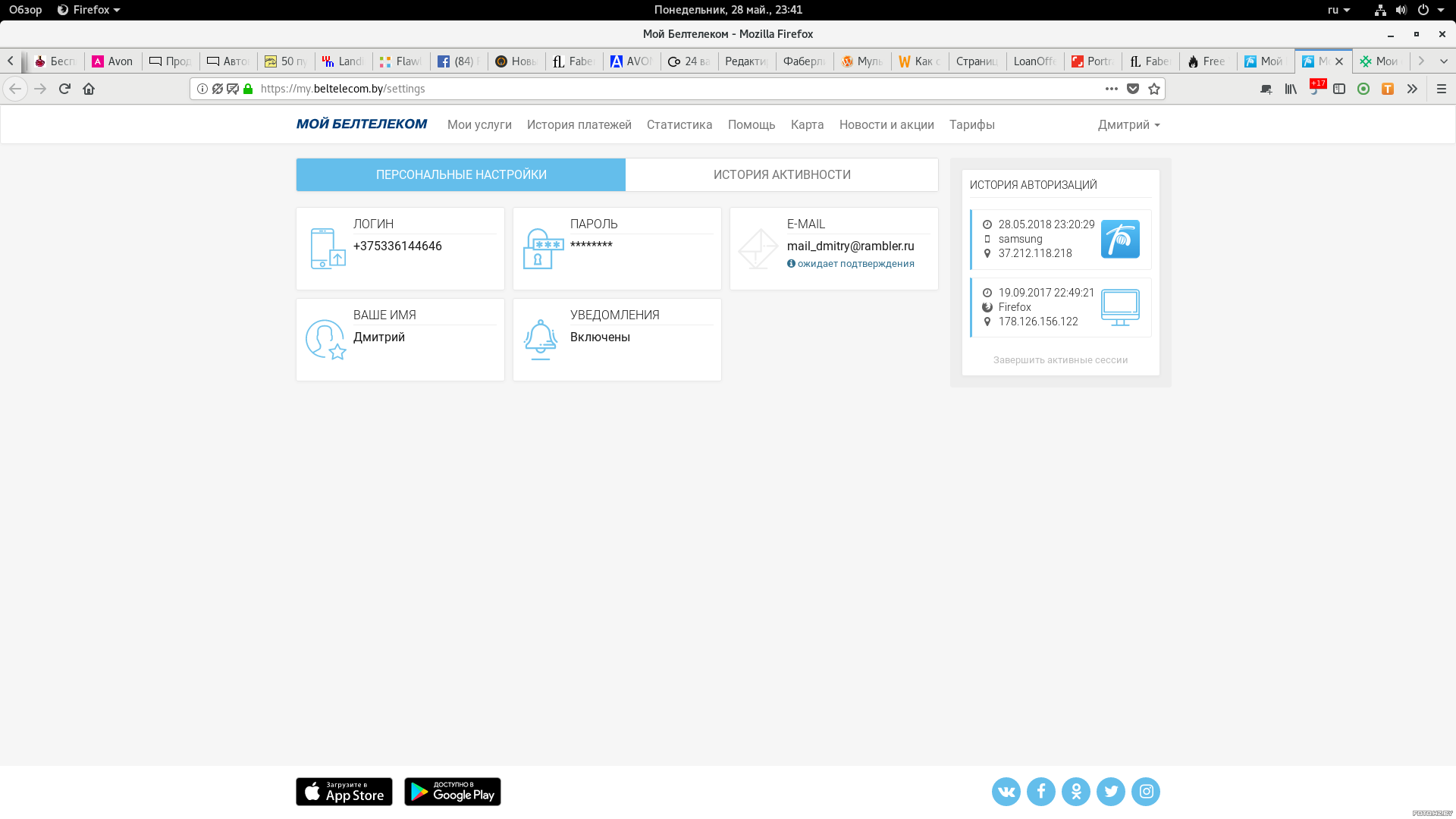Click the login phone icon card
The height and width of the screenshot is (819, 1456).
coord(328,249)
